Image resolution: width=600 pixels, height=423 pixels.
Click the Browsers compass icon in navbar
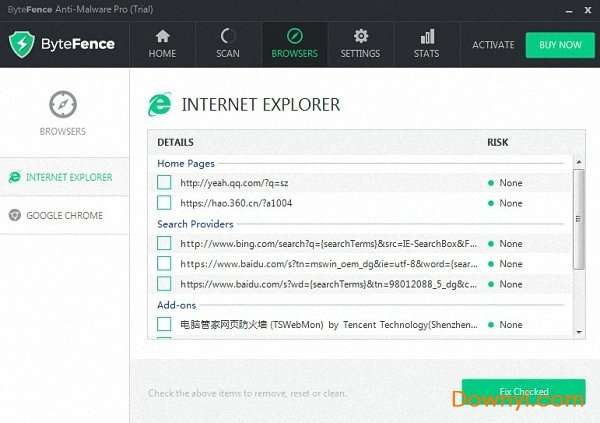[295, 36]
